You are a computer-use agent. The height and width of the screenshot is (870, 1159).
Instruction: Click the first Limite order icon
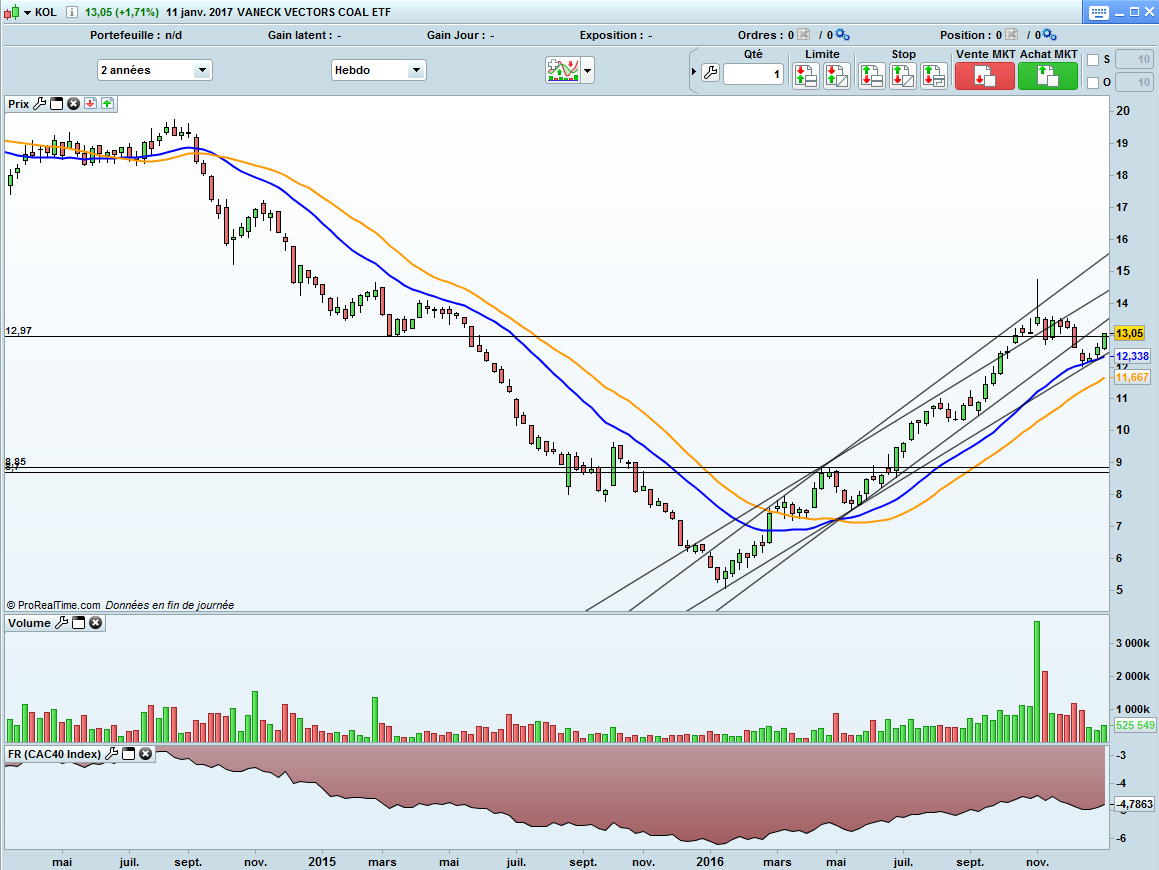(806, 75)
